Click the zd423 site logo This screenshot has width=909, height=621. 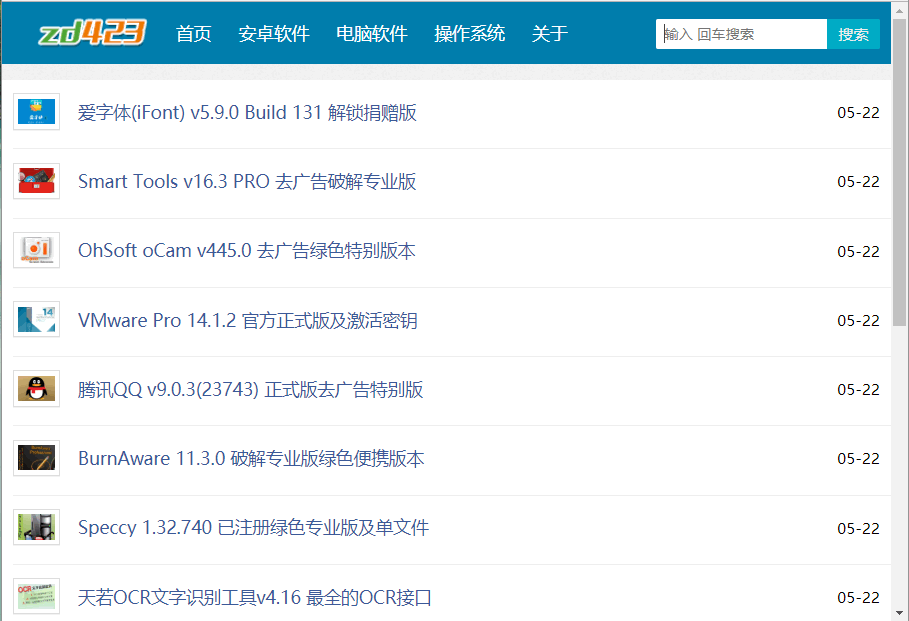point(92,32)
